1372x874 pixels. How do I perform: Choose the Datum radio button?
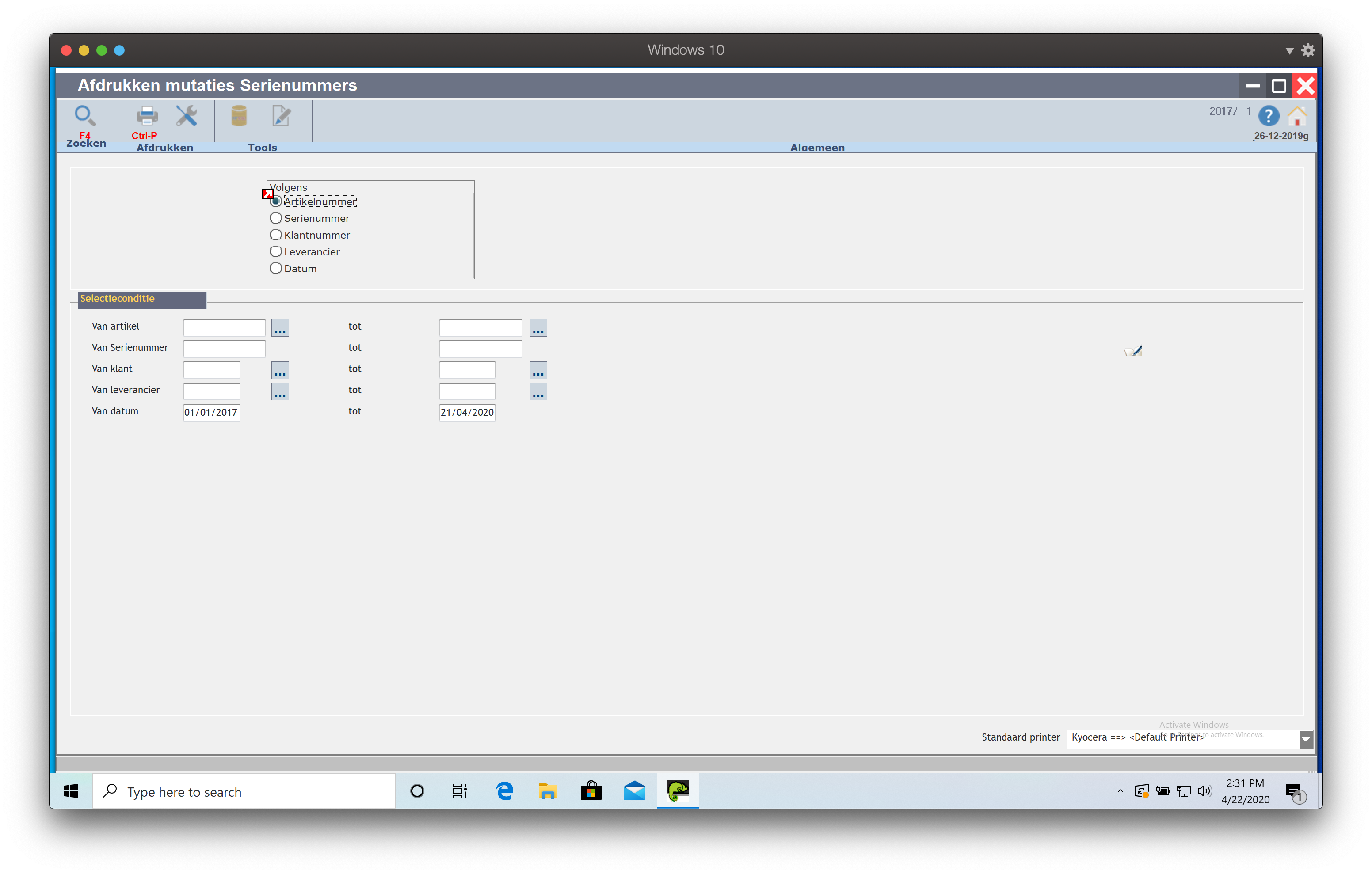click(x=276, y=268)
